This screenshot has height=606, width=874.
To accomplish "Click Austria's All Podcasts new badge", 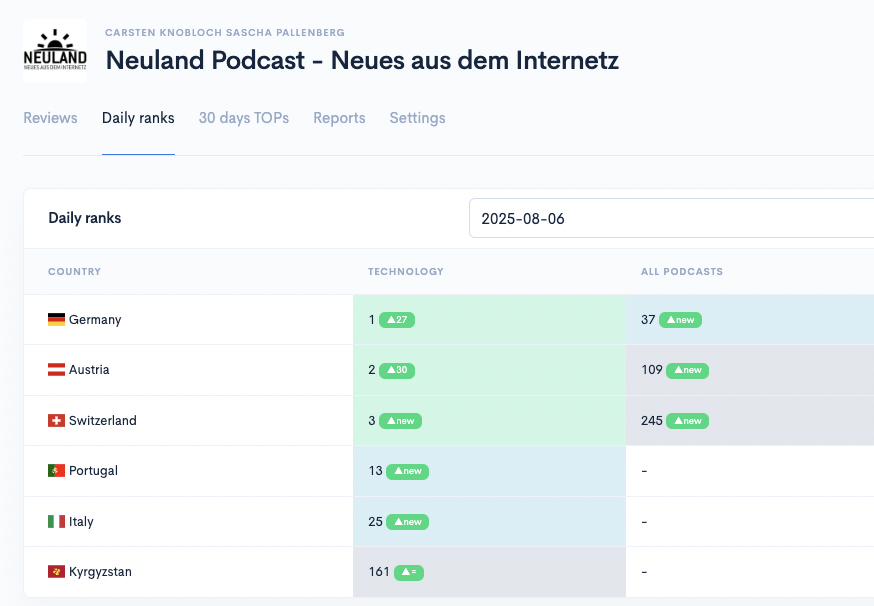I will coord(688,370).
